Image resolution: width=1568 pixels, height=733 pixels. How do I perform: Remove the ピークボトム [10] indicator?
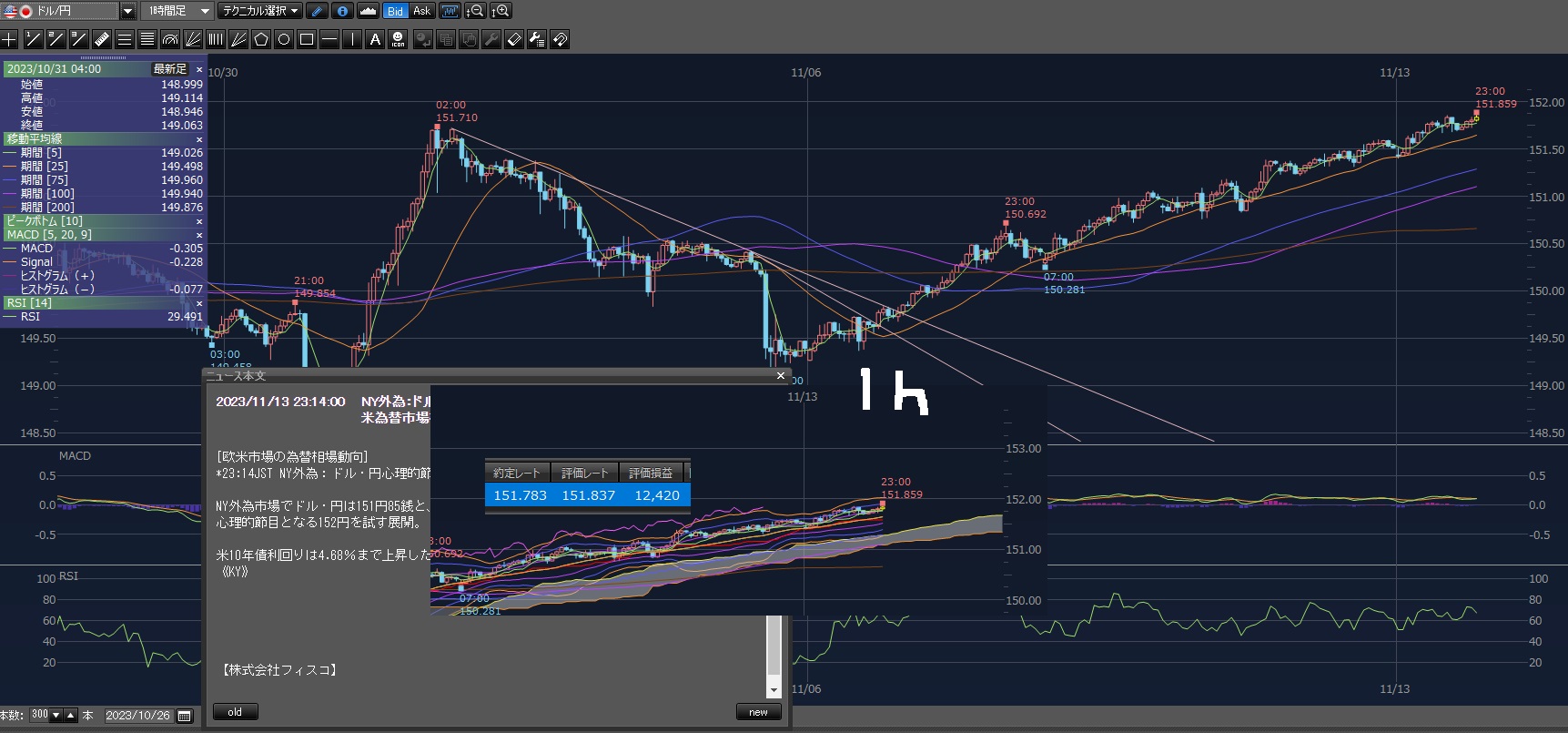199,221
